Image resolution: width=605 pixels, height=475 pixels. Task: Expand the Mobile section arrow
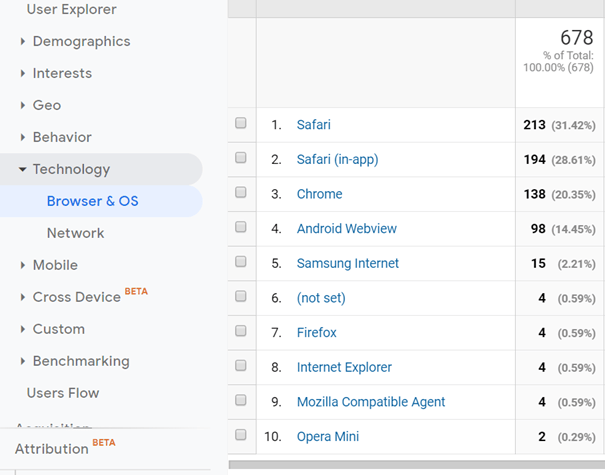(23, 265)
